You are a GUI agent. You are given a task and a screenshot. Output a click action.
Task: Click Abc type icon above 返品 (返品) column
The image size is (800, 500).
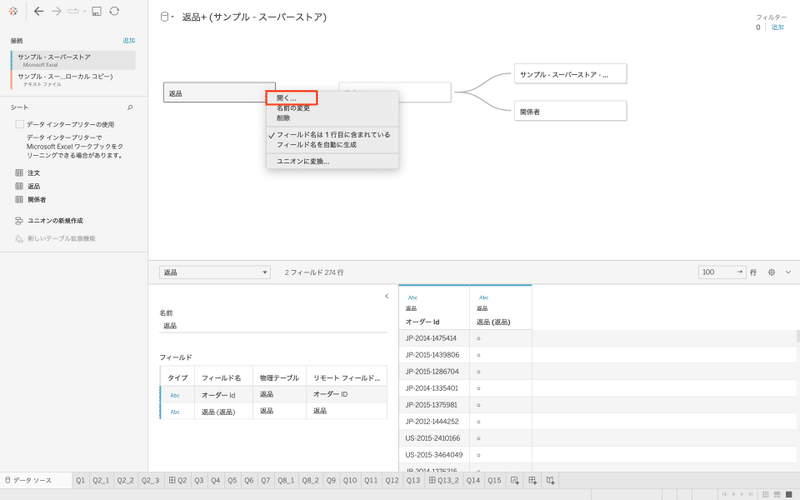(x=484, y=297)
